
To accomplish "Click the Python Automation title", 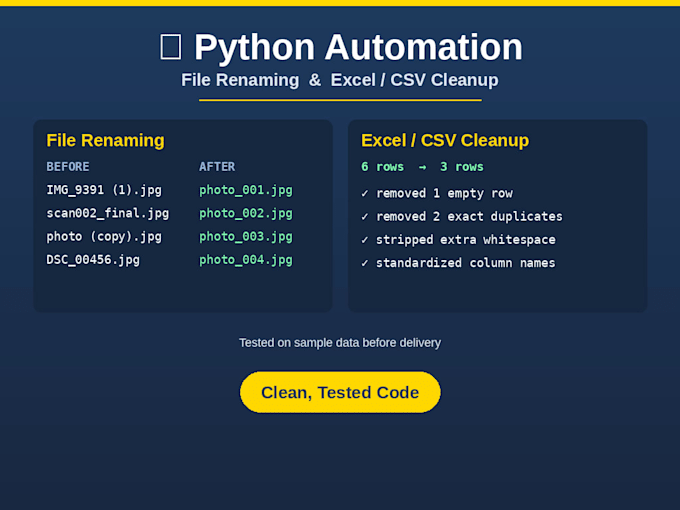I will (358, 47).
